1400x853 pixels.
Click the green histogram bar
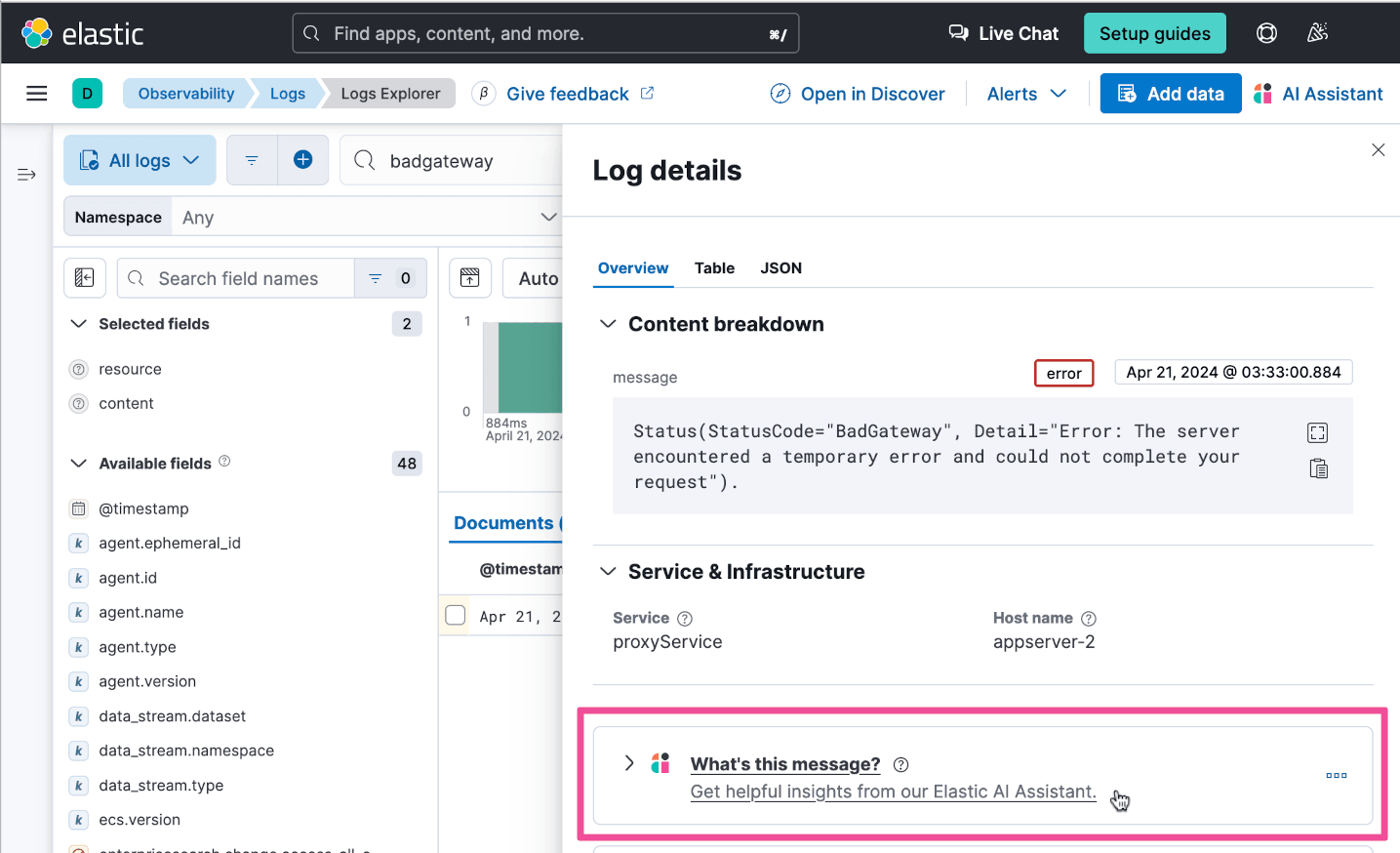[x=530, y=368]
